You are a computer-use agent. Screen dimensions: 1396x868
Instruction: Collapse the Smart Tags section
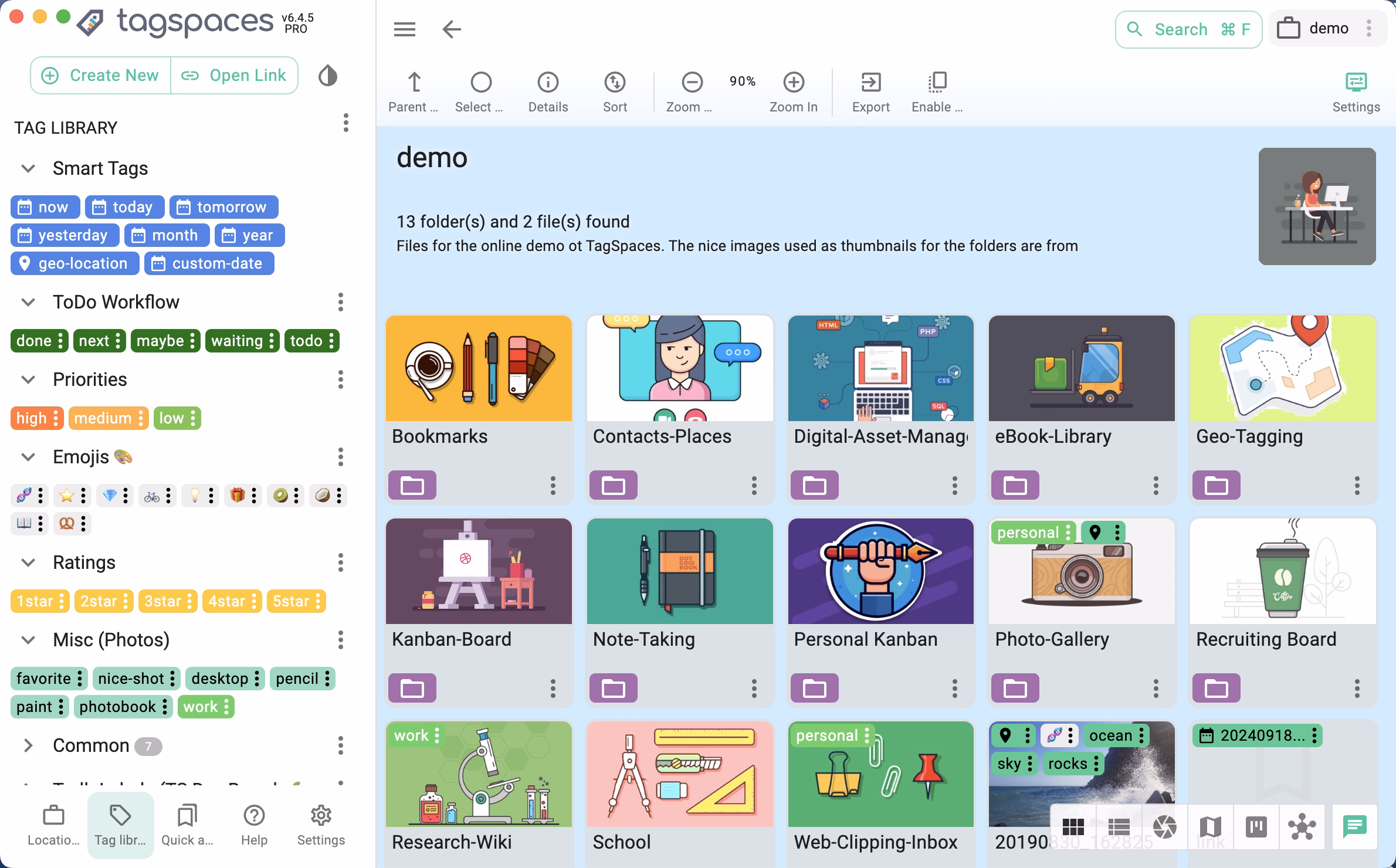pos(26,168)
